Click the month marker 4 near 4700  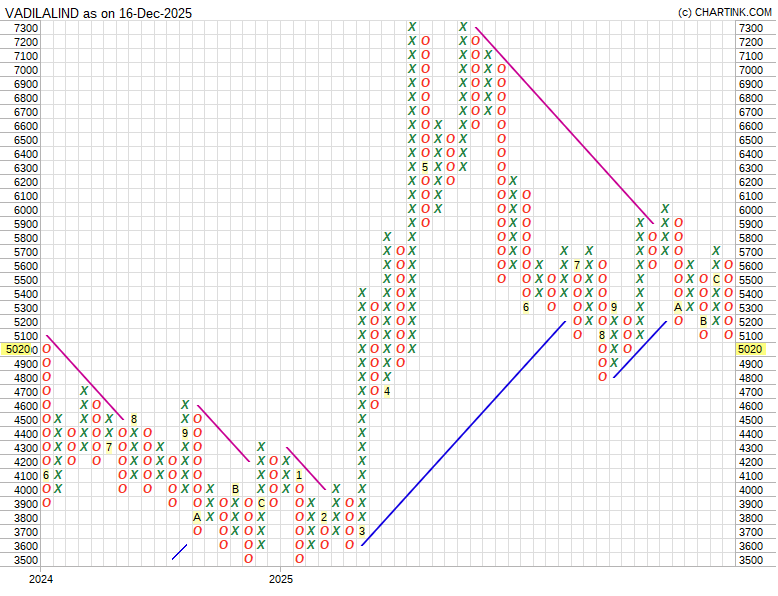(x=387, y=391)
